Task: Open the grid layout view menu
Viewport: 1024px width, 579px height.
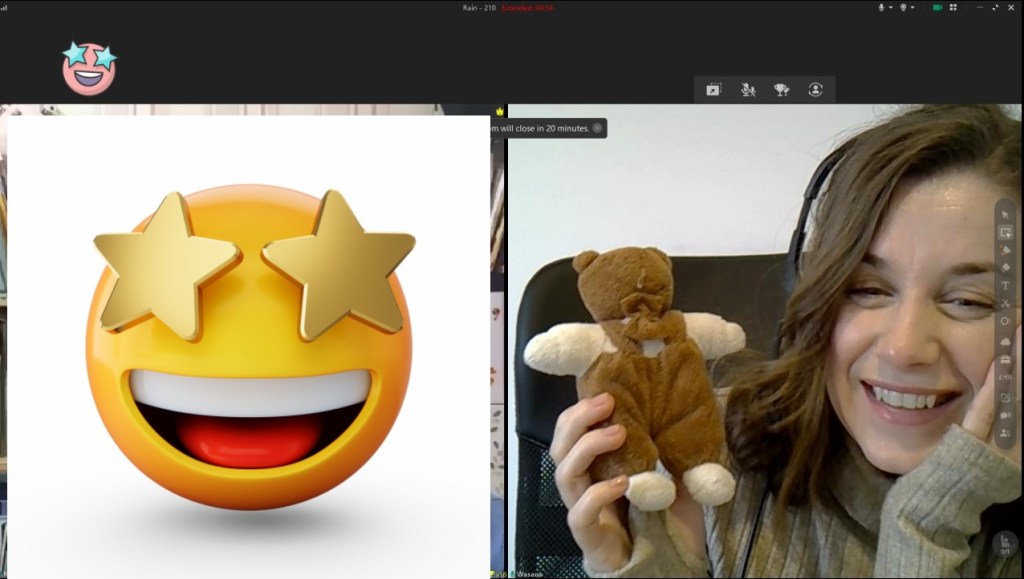Action: tap(953, 7)
